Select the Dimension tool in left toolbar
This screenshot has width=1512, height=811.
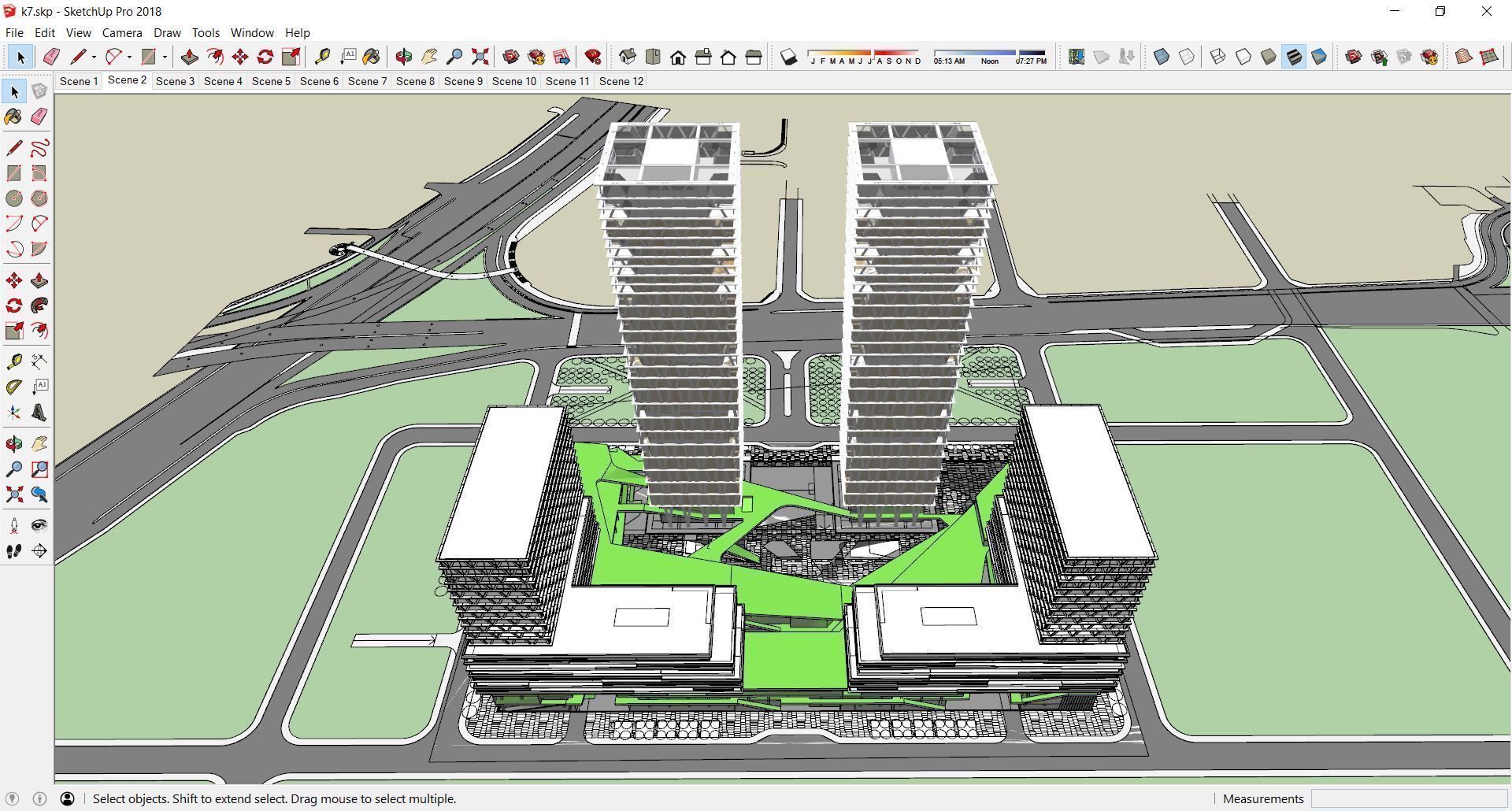39,362
